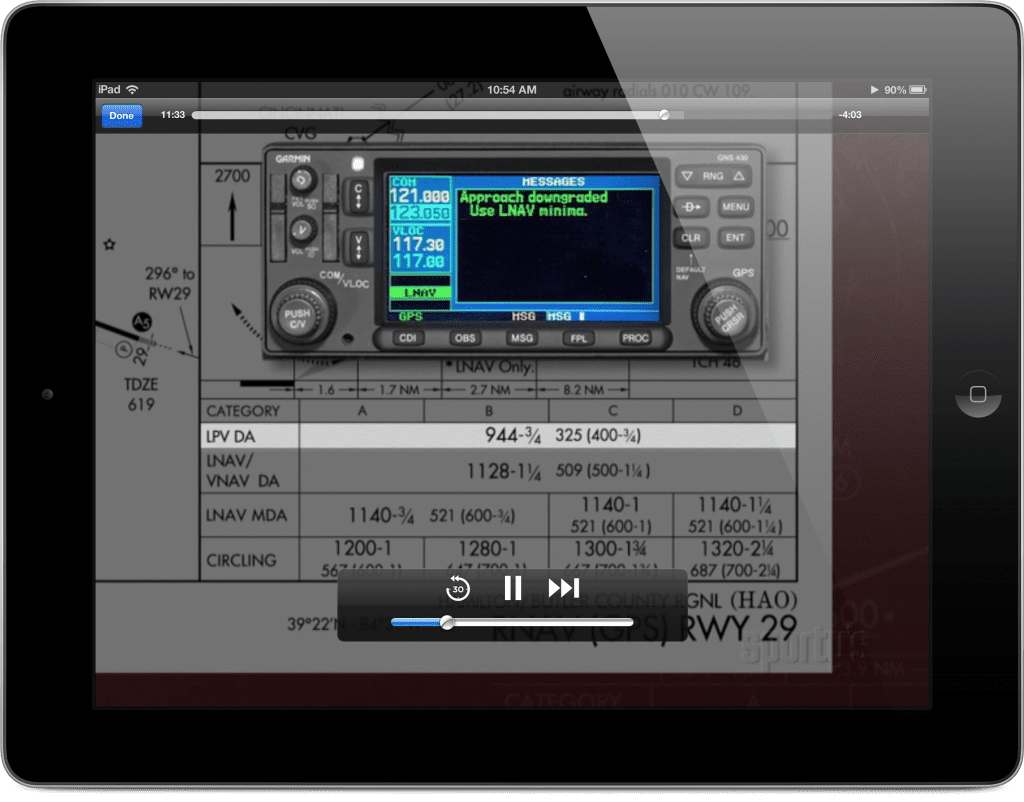Click the 'Use LNAV minima.' message line
This screenshot has height=802, width=1024.
tap(528, 211)
